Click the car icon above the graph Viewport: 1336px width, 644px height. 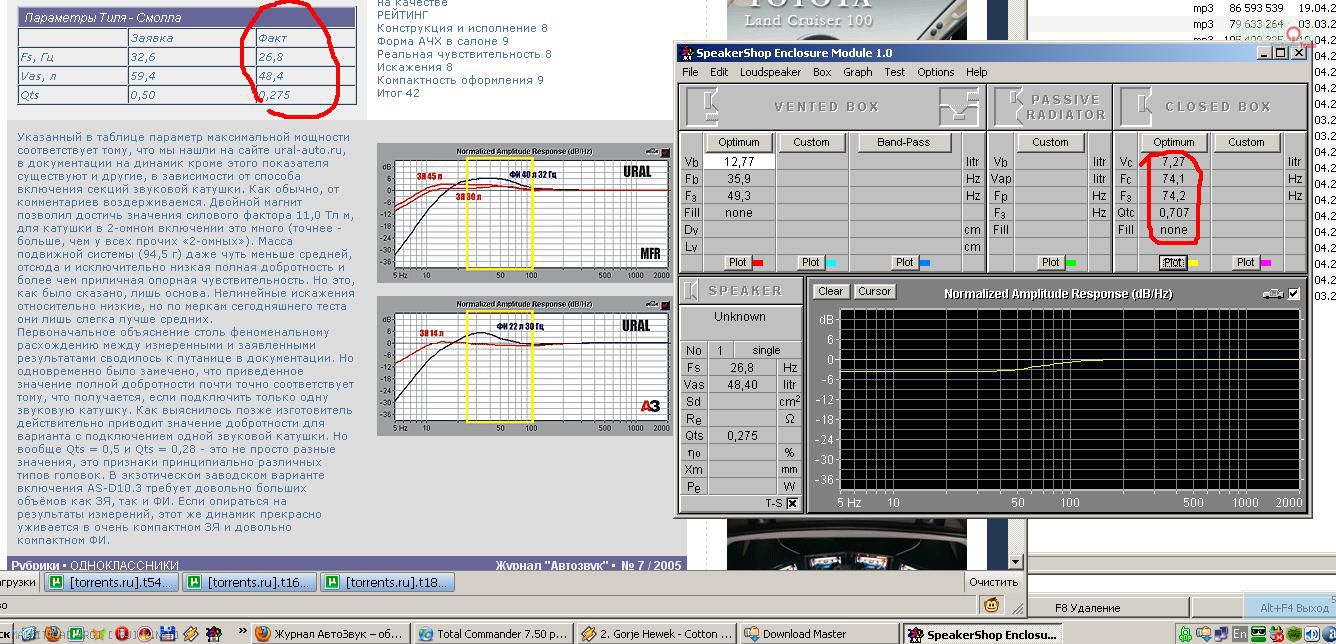(x=1273, y=293)
